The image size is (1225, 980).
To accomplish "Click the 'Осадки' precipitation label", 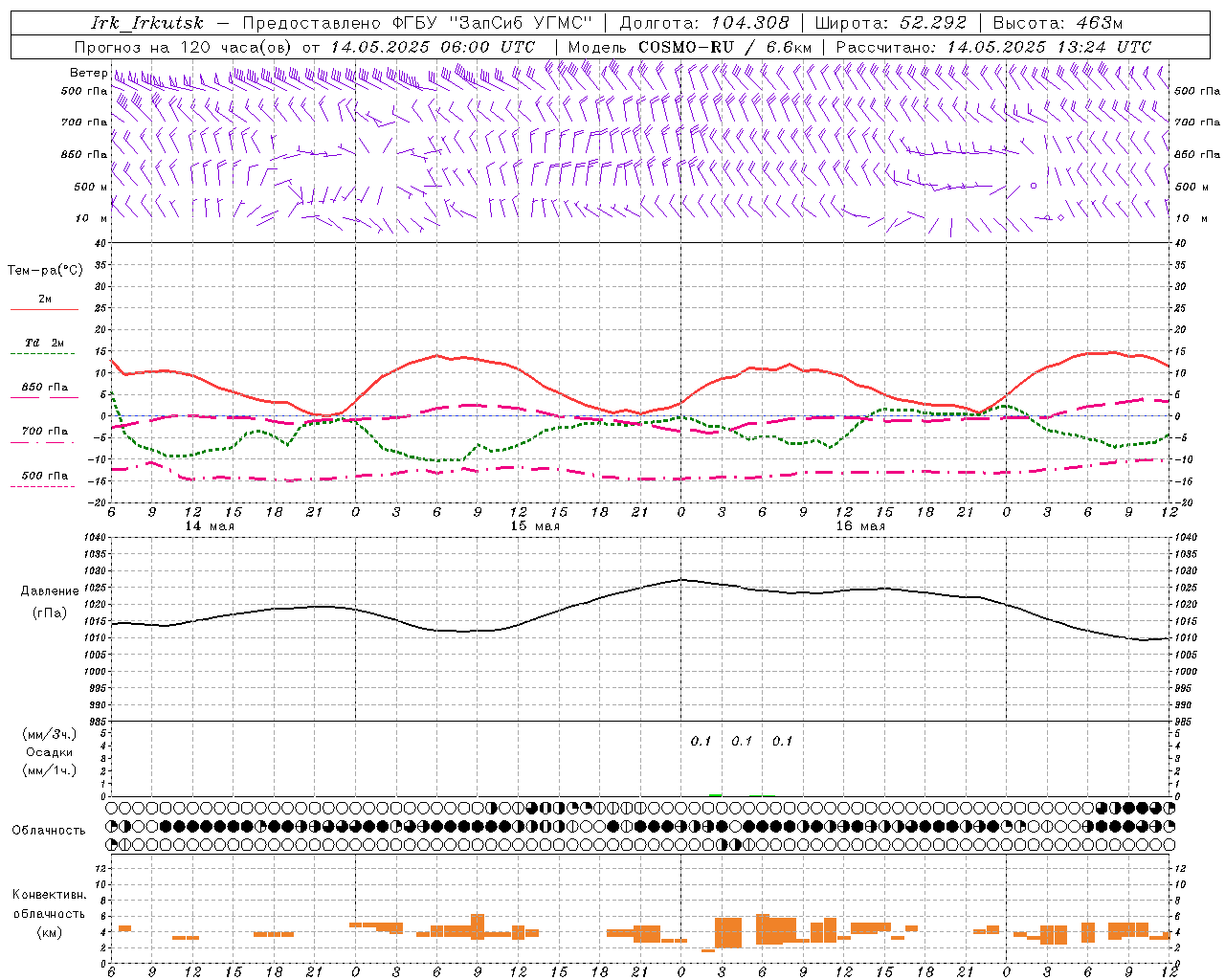I will [x=50, y=752].
